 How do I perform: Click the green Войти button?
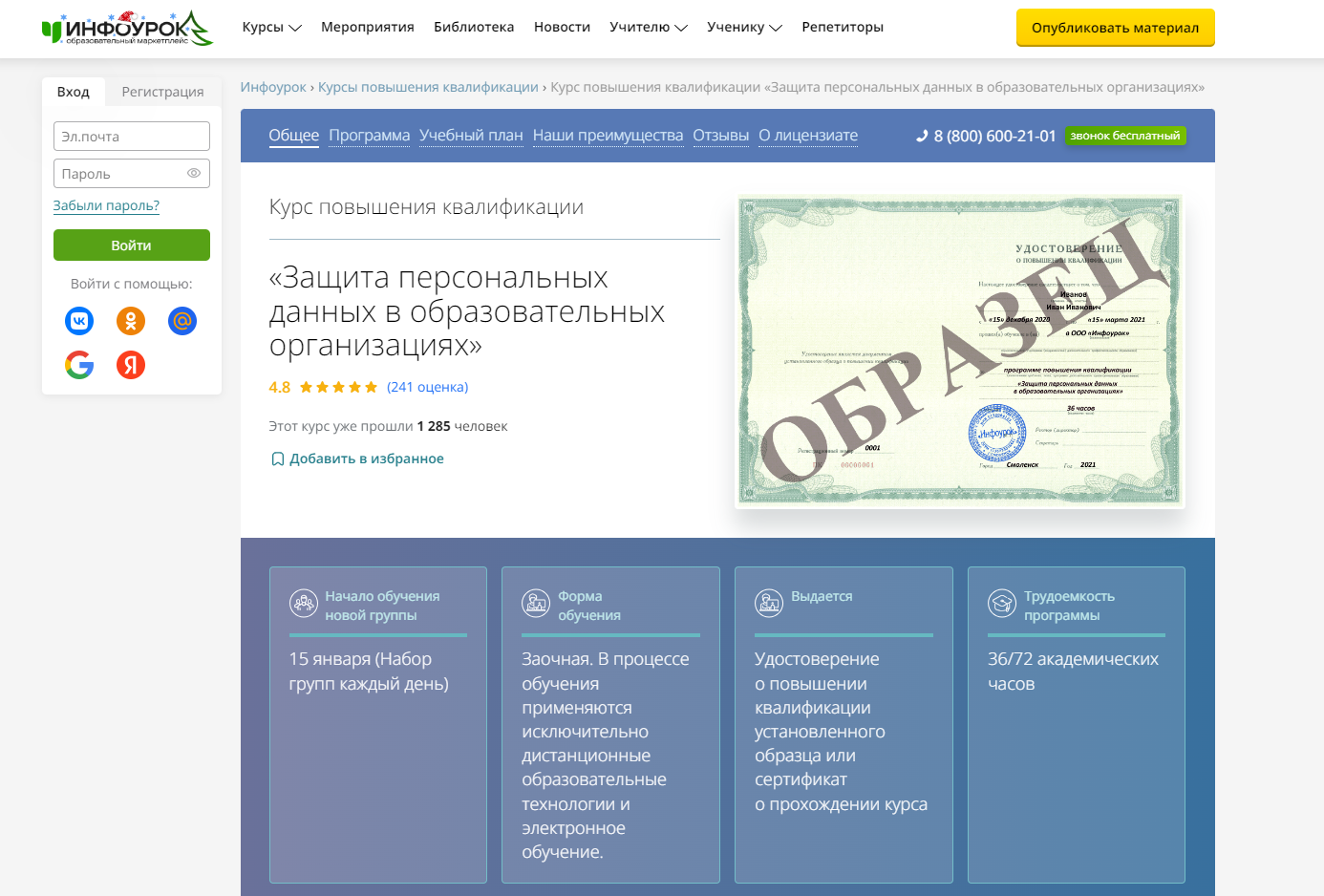coord(132,245)
